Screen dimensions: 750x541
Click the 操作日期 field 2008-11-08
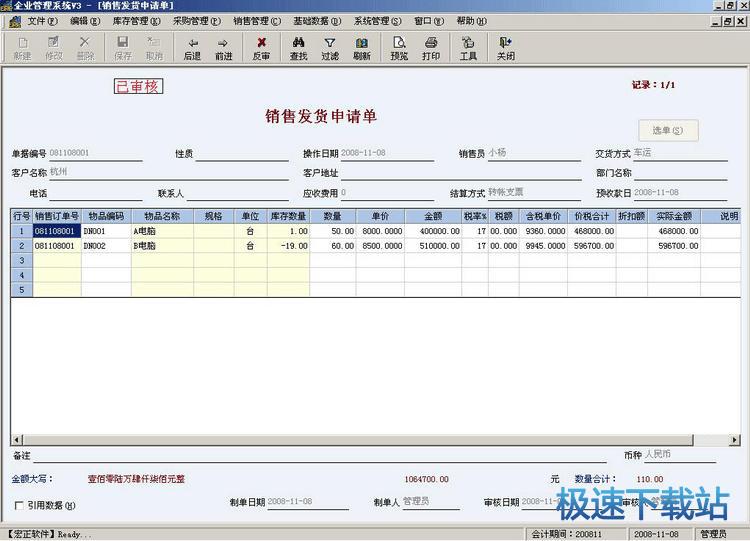tap(387, 154)
